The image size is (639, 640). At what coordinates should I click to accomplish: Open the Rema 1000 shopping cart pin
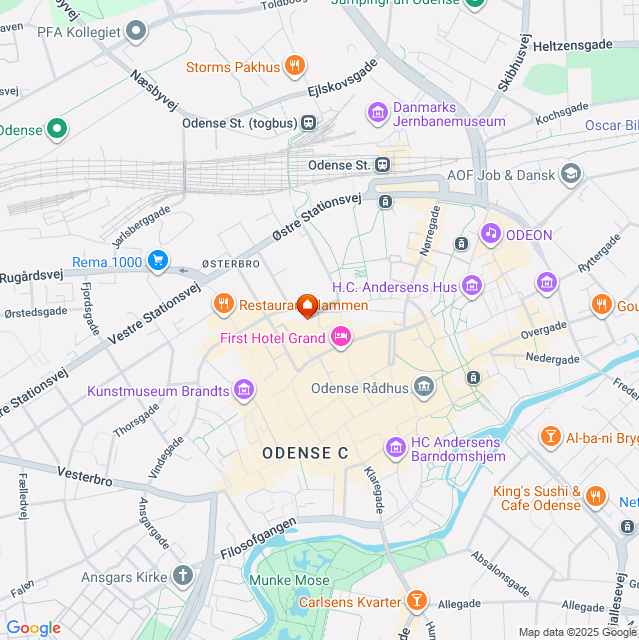click(x=158, y=261)
